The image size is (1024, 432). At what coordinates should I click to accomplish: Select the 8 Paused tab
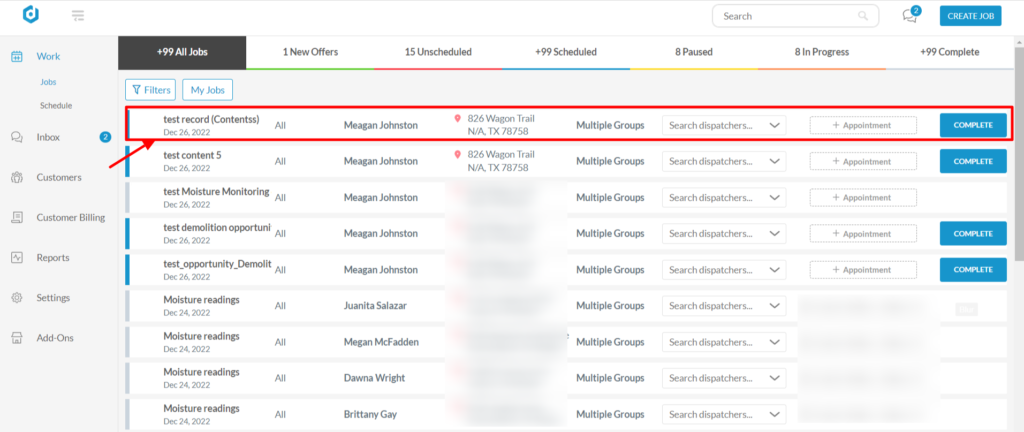point(693,52)
